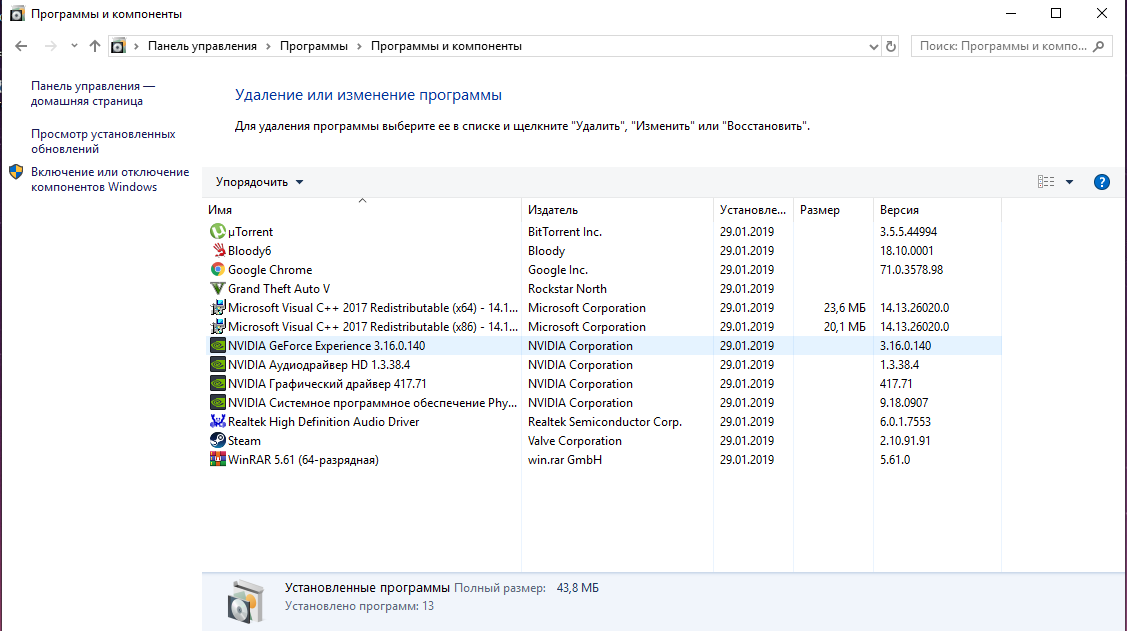
Task: Open the address bar history dropdown
Action: [x=873, y=46]
